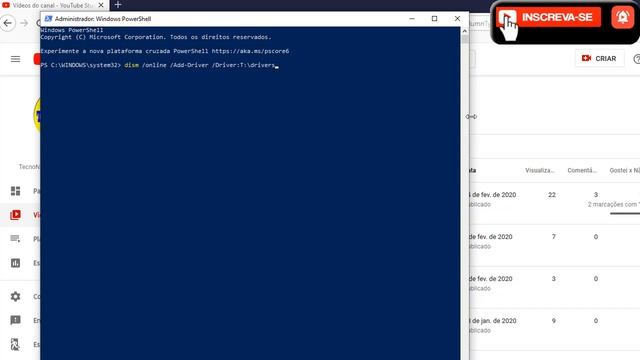
Task: Click the notification bell icon
Action: pos(622,17)
